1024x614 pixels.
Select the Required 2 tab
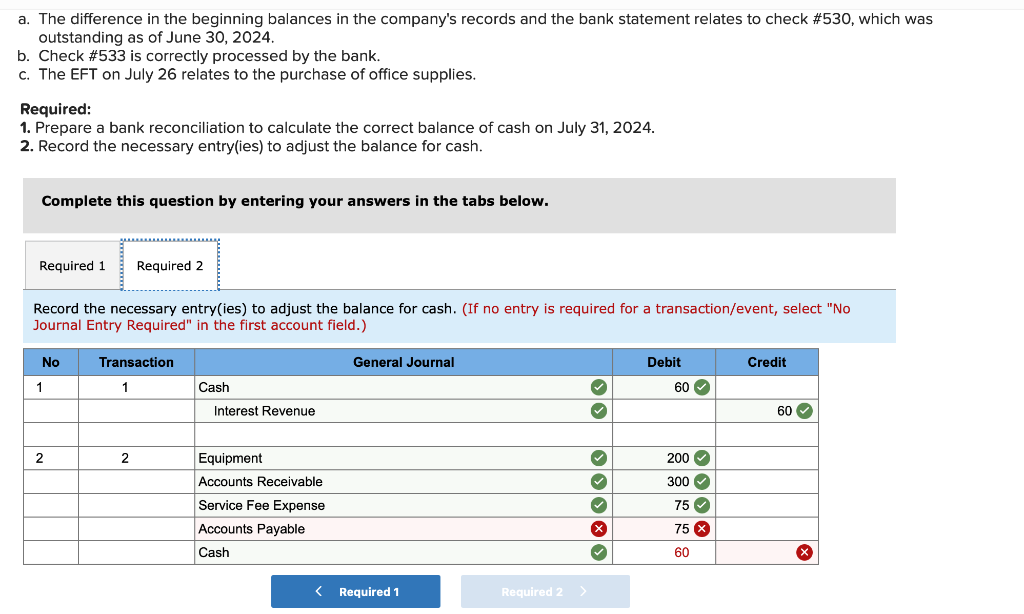click(x=170, y=265)
